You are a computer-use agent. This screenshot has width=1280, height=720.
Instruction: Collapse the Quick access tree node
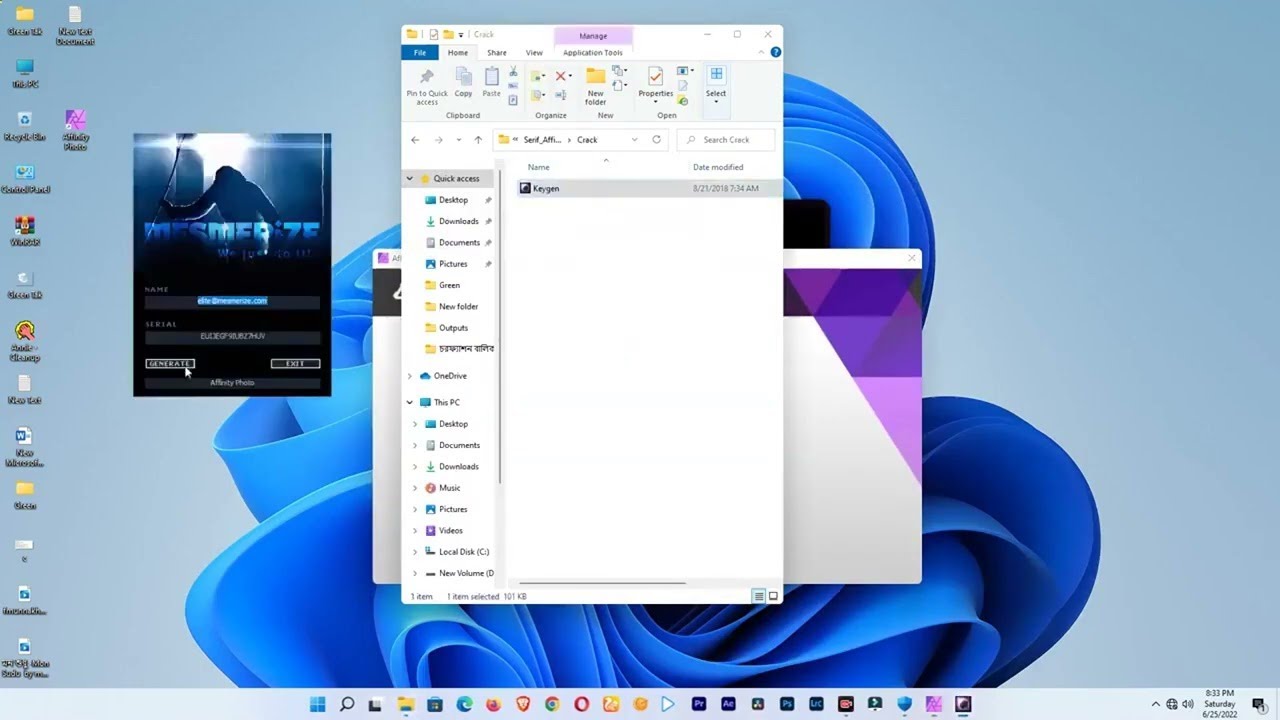409,178
